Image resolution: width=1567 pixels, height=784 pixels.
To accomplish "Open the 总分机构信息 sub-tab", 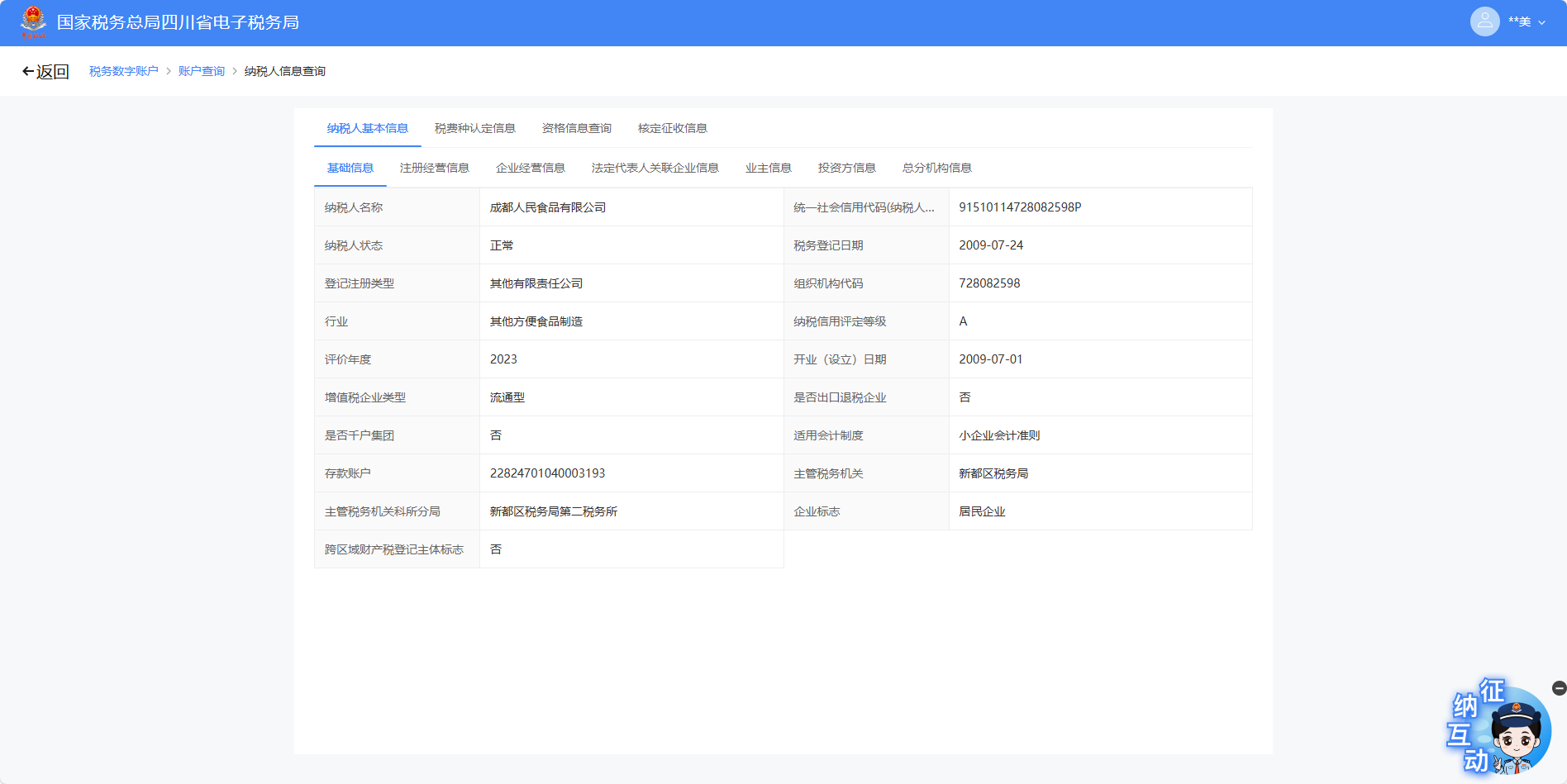I will (x=936, y=168).
